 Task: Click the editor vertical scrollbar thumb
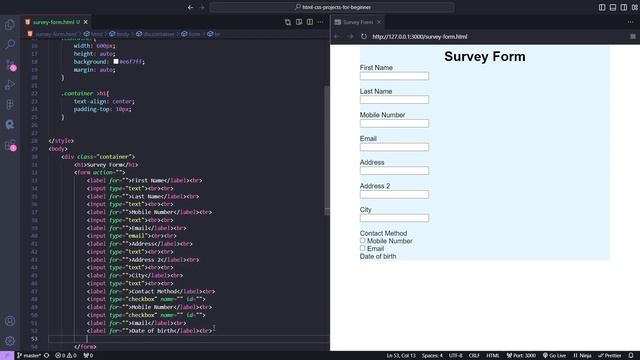pyautogui.click(x=327, y=150)
